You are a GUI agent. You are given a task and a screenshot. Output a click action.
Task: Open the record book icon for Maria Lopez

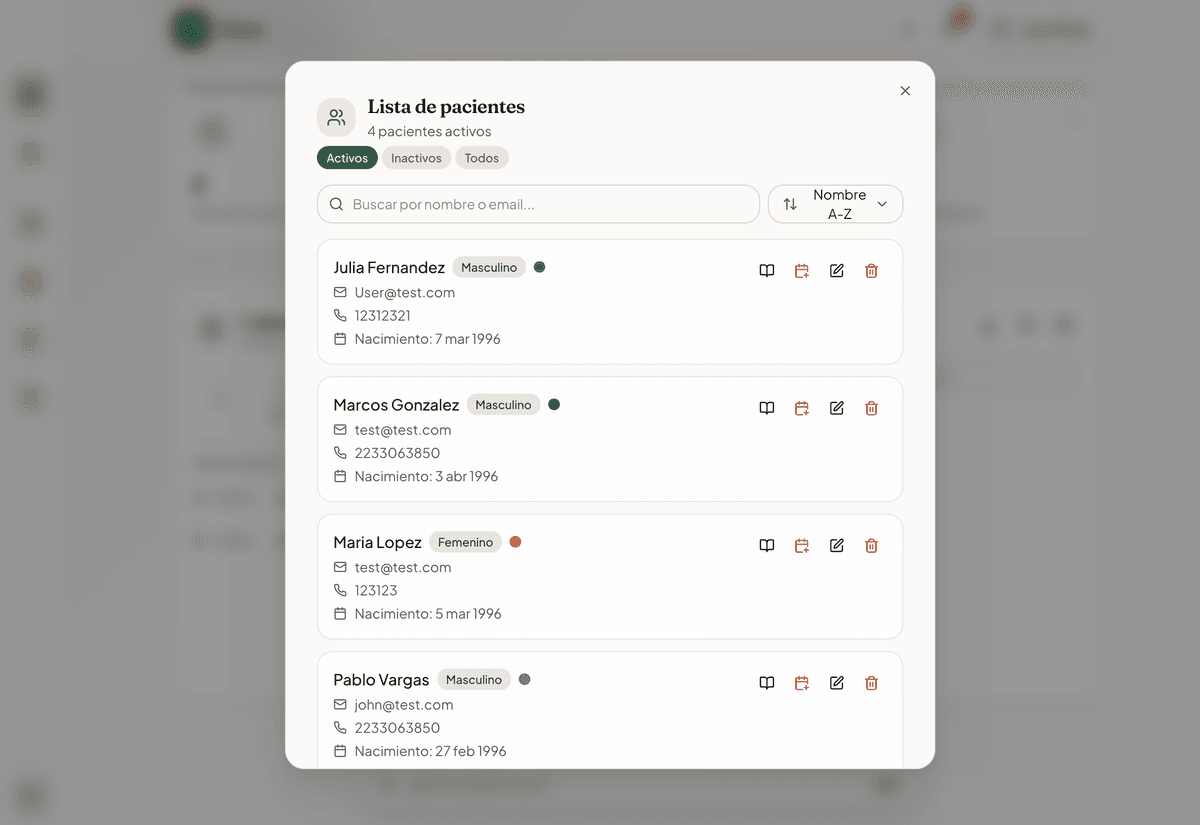tap(766, 545)
